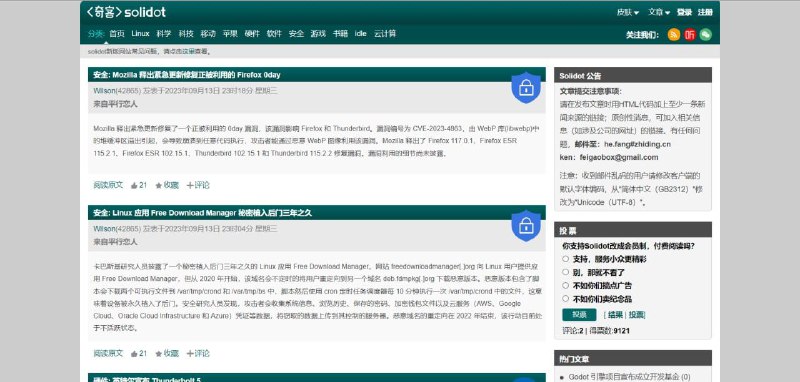The image size is (800, 382).
Task: Favorite the Firefox 0day article with star 收藏
Action: [167, 185]
